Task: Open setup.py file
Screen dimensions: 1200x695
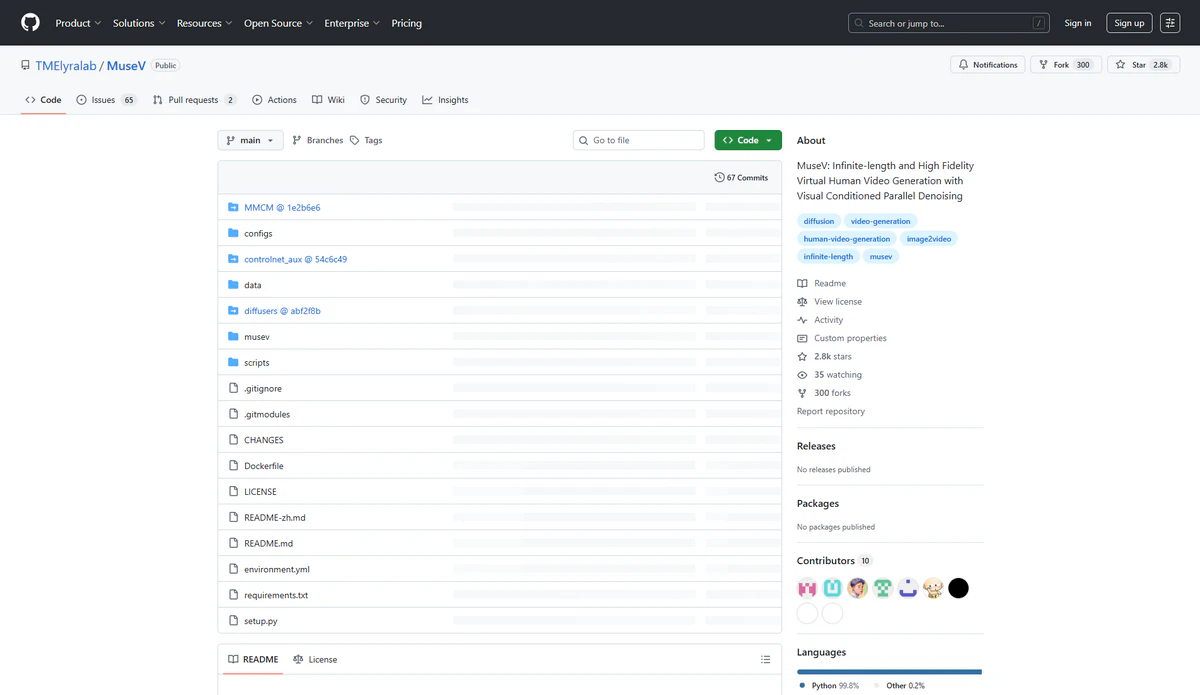Action: [261, 621]
